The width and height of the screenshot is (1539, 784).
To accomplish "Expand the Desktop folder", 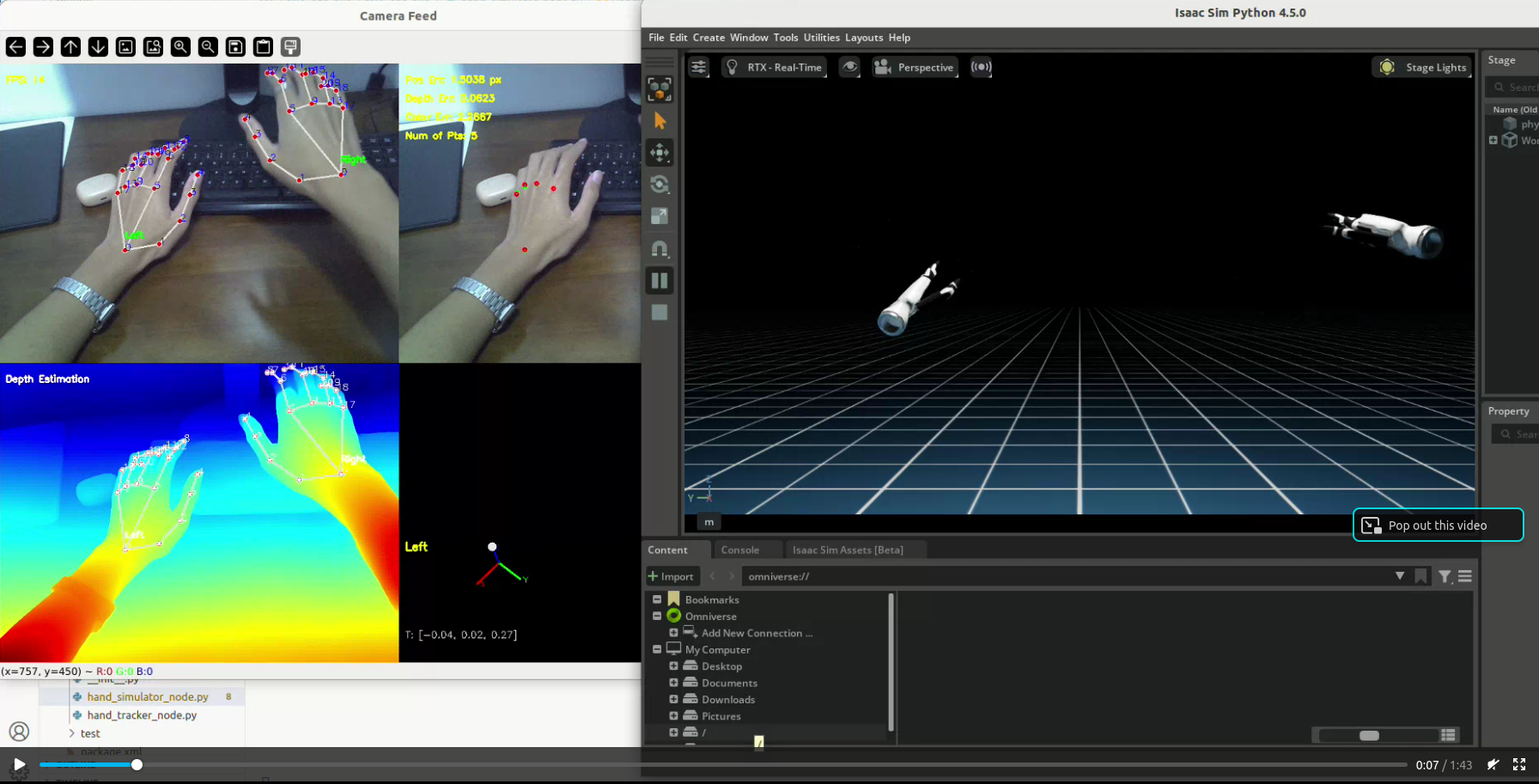I will click(673, 665).
